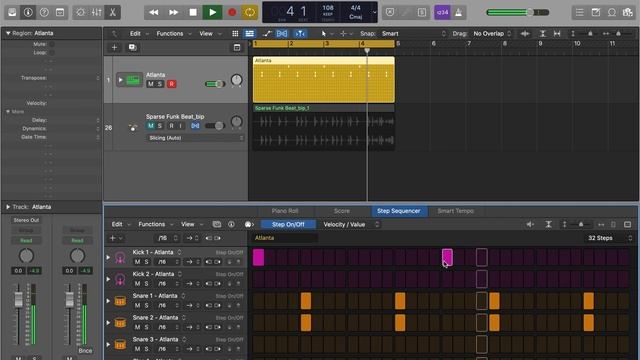Switch to the Smart Tempo tab

[x=456, y=211]
